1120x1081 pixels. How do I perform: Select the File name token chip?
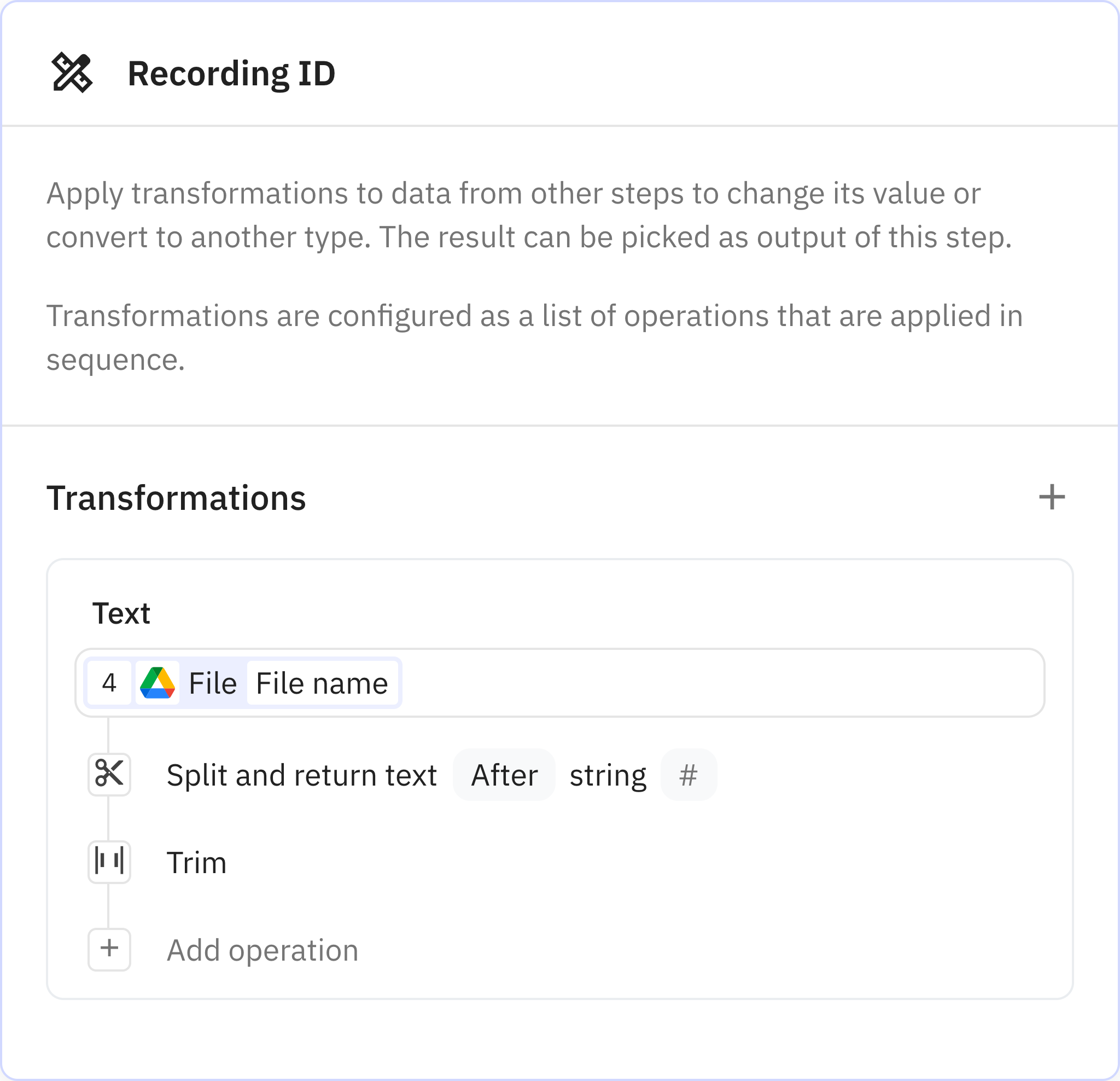(x=322, y=683)
